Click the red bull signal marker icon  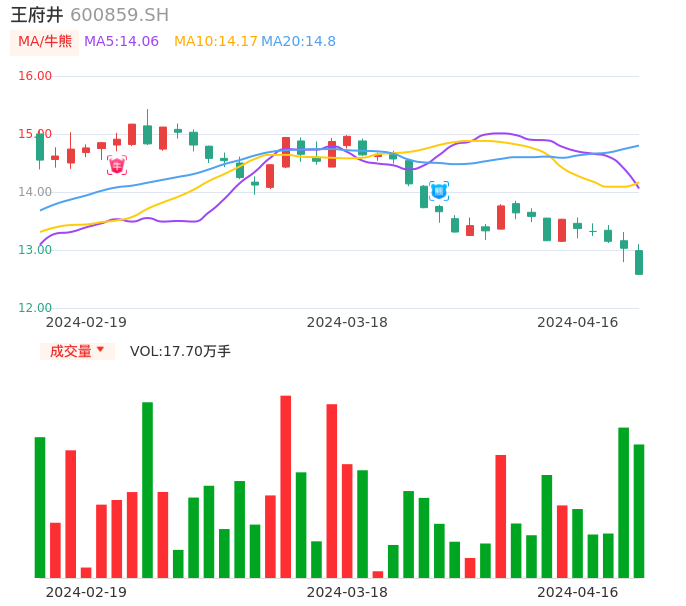[x=117, y=165]
